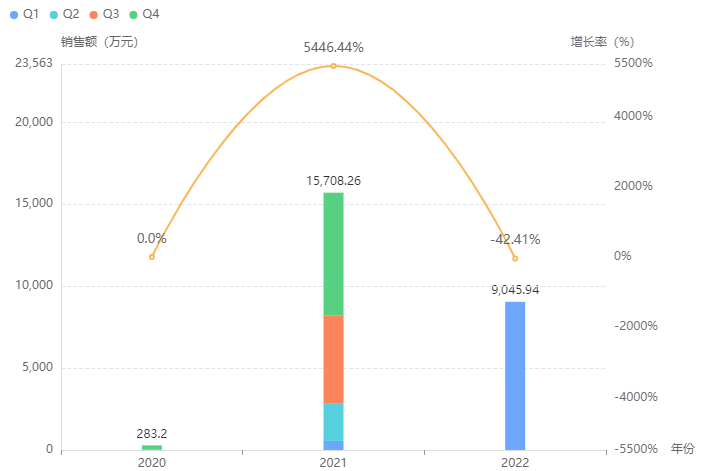The width and height of the screenshot is (707, 471).
Task: Click the blue Q1 legend dot
Action: click(14, 15)
